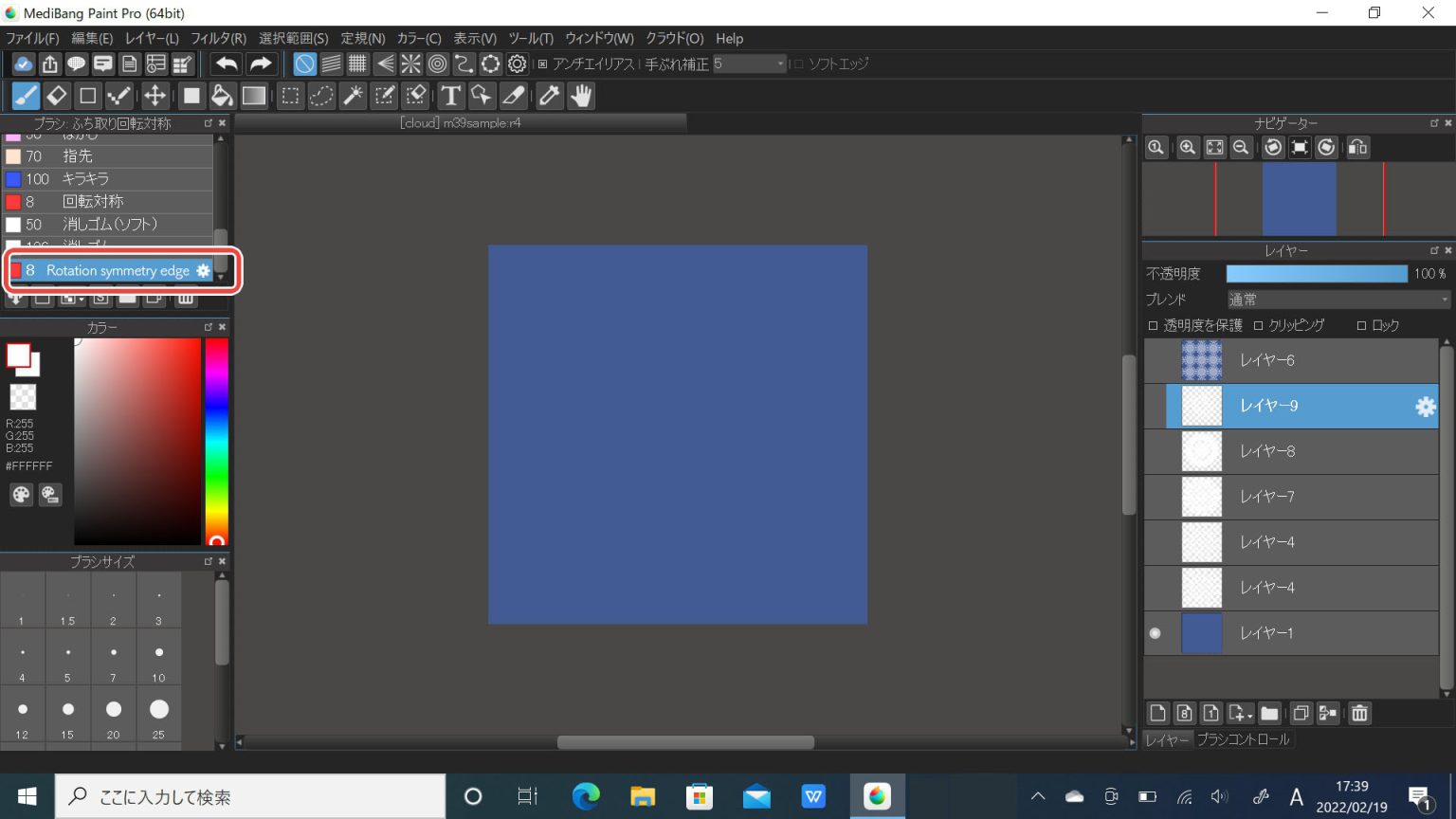The height and width of the screenshot is (819, 1456).
Task: Select the transparent color swatch
Action: [x=23, y=396]
